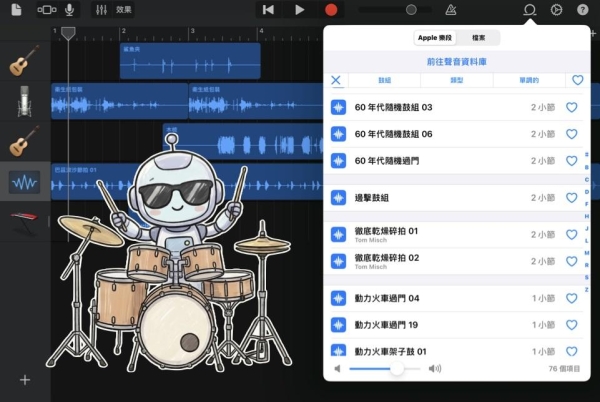
Task: Select the 60 年代隨機過門 loop name
Action: pos(386,161)
